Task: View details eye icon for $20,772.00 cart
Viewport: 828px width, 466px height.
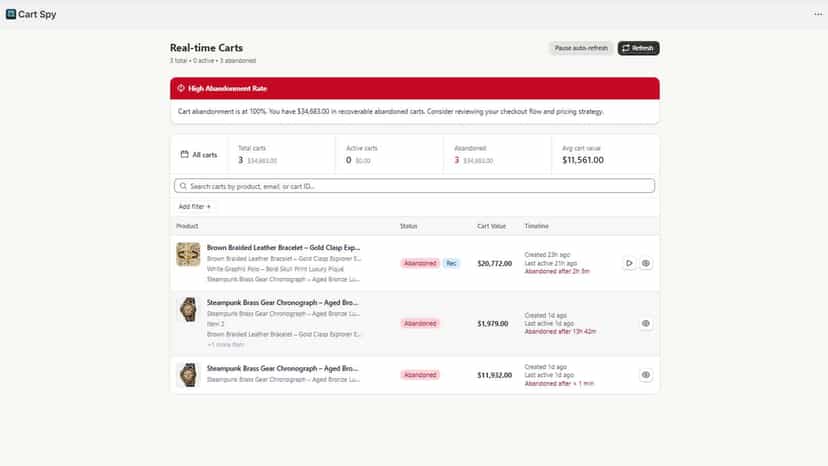Action: (646, 263)
